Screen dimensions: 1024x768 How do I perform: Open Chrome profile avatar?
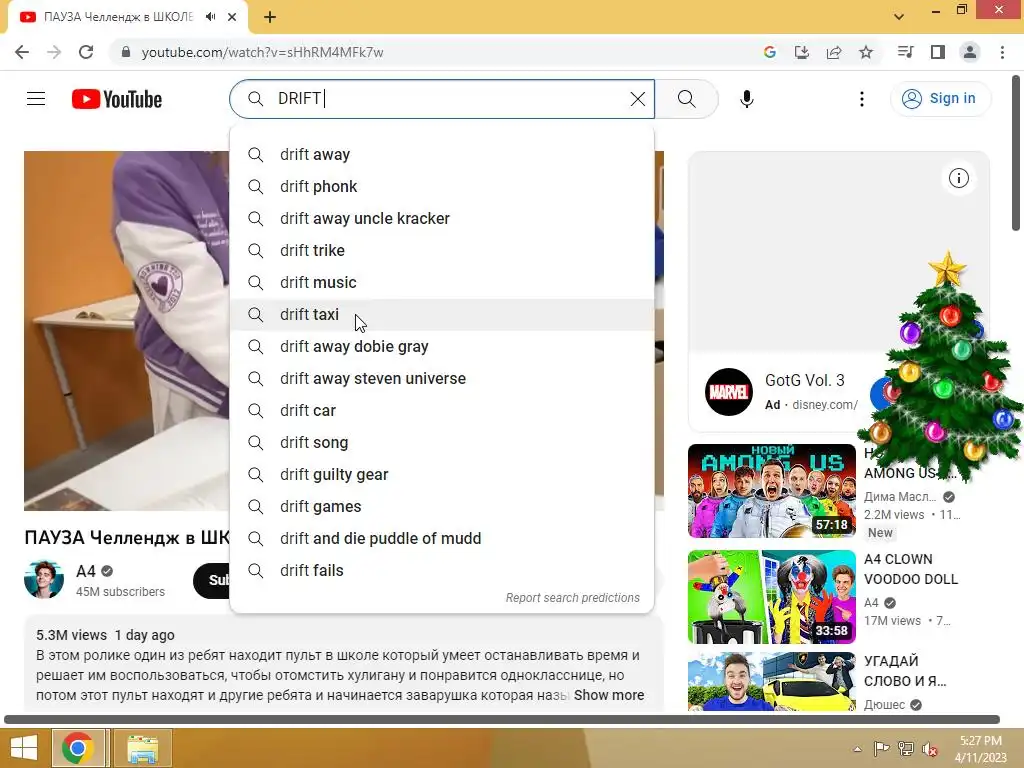click(970, 52)
